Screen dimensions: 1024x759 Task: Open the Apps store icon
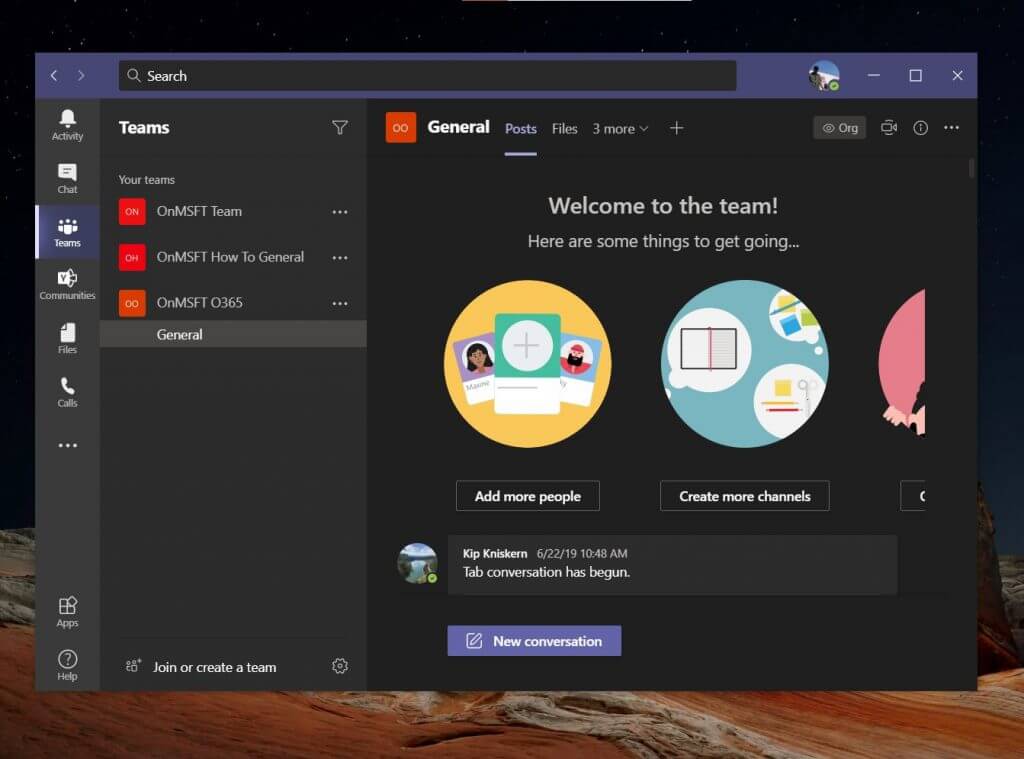point(67,612)
